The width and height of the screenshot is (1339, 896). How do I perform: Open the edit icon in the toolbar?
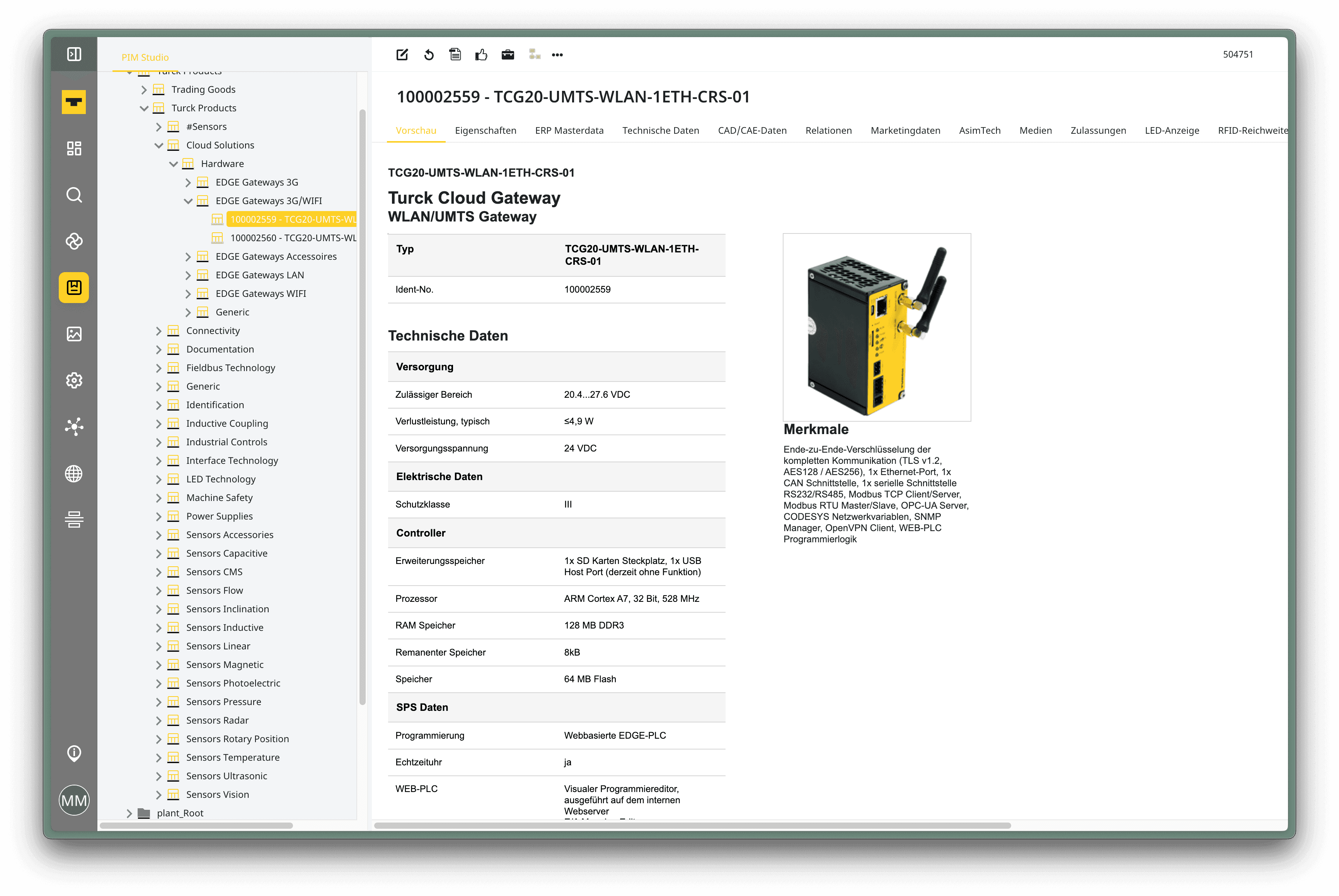[402, 54]
